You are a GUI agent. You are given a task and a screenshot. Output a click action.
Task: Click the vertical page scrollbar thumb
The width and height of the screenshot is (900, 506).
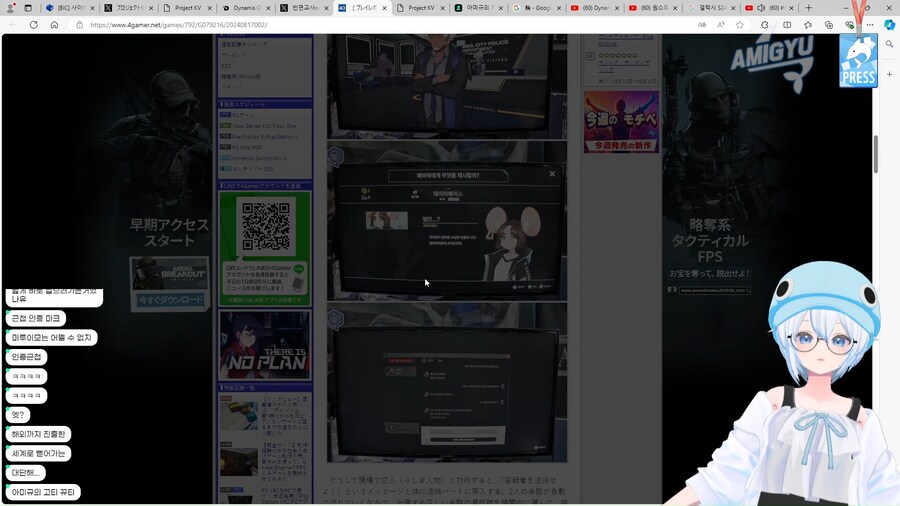point(876,153)
